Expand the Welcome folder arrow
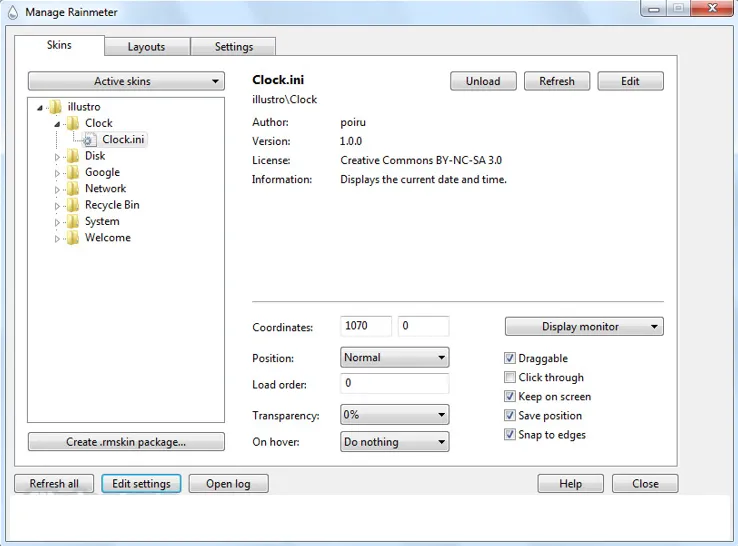738x546 pixels. click(57, 239)
